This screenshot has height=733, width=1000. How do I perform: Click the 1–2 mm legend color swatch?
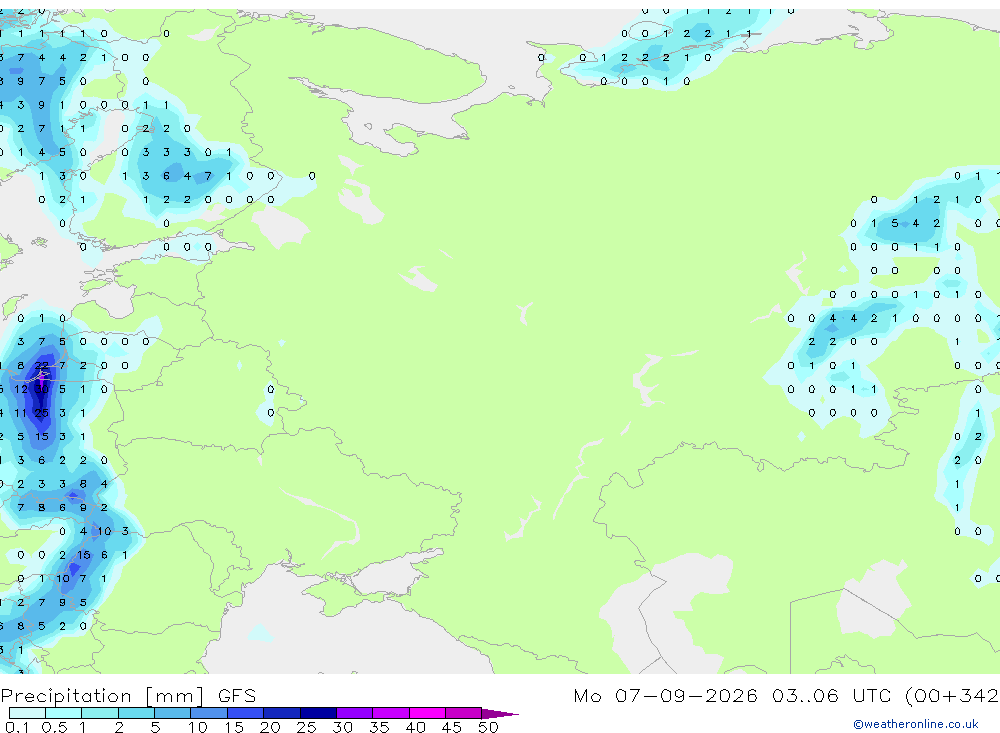99,713
